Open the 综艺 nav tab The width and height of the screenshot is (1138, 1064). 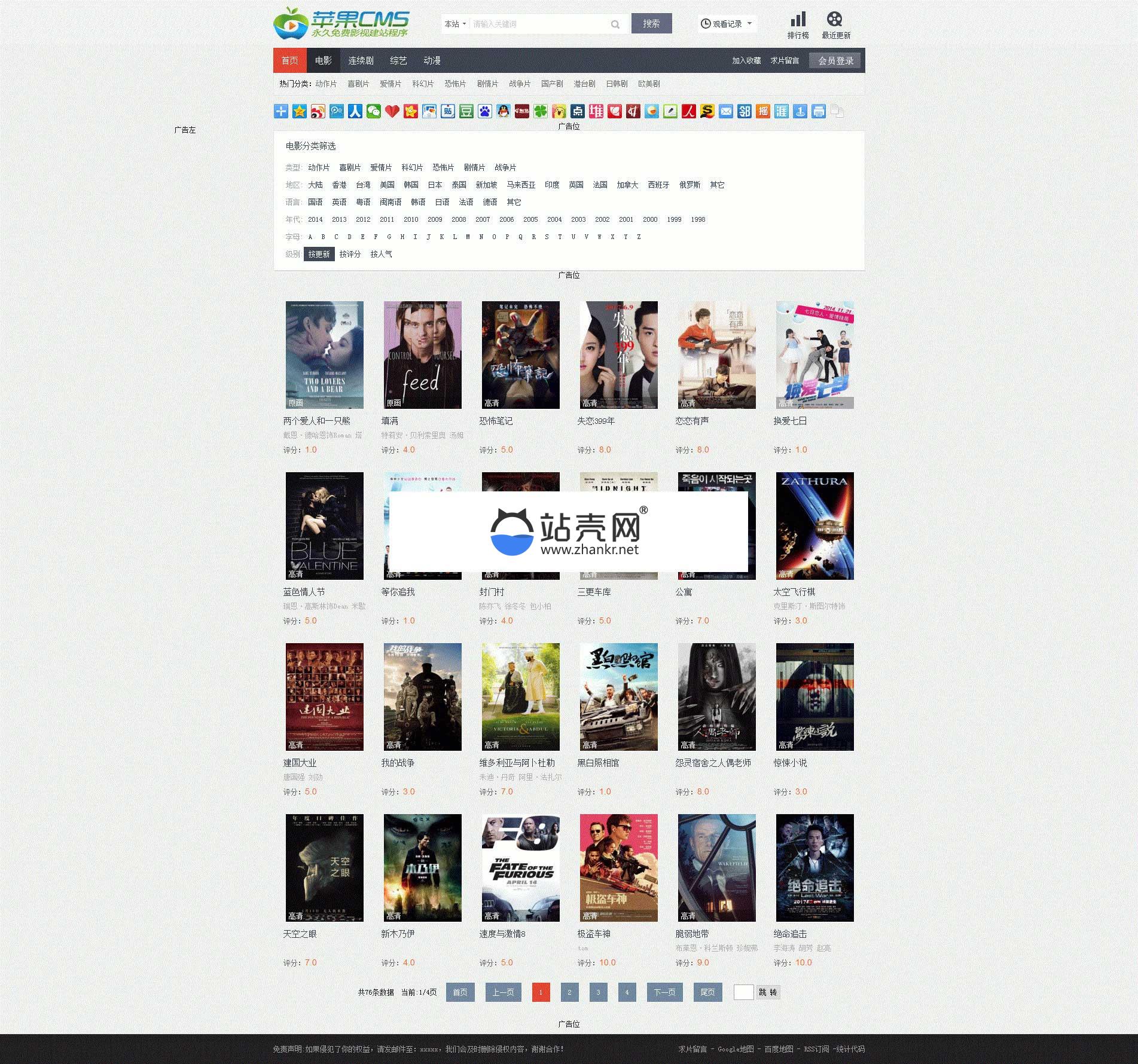pos(398,60)
